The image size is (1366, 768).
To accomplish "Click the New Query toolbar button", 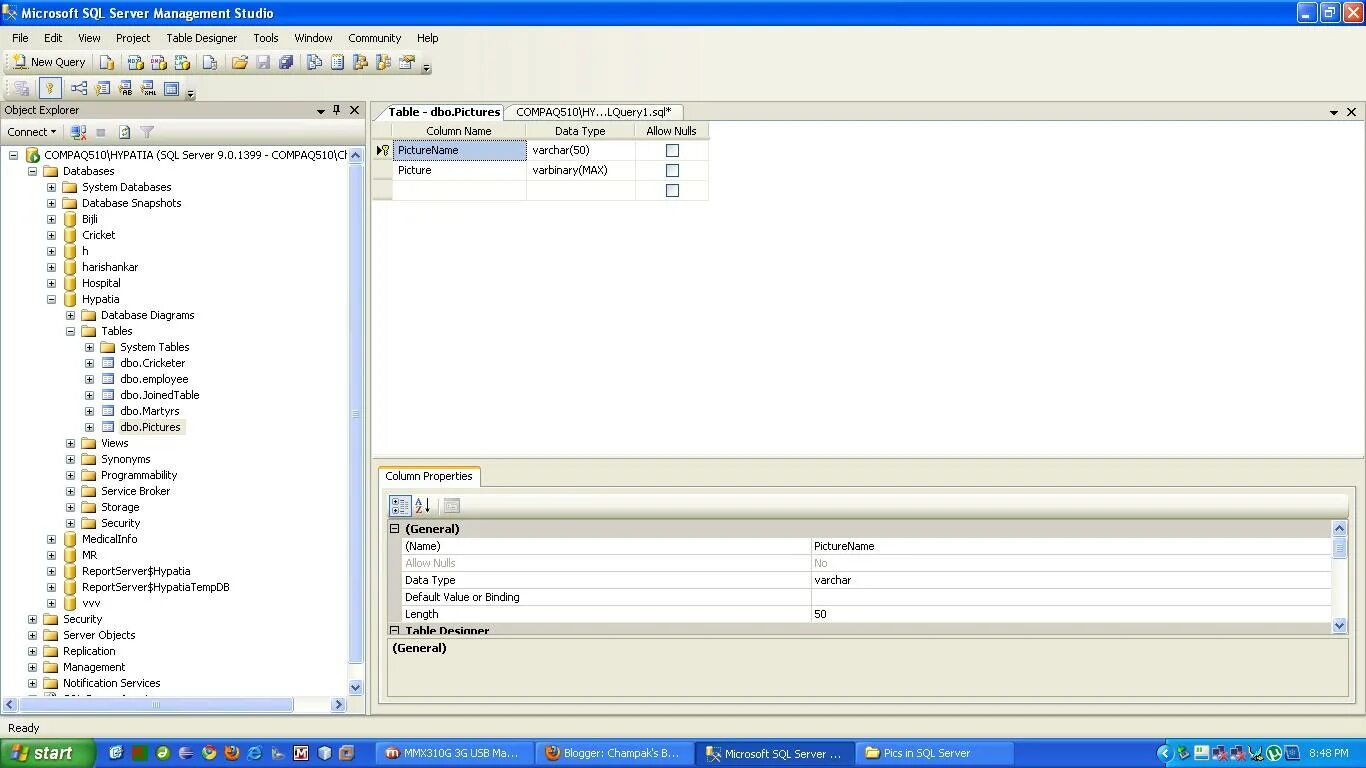I will tap(49, 62).
